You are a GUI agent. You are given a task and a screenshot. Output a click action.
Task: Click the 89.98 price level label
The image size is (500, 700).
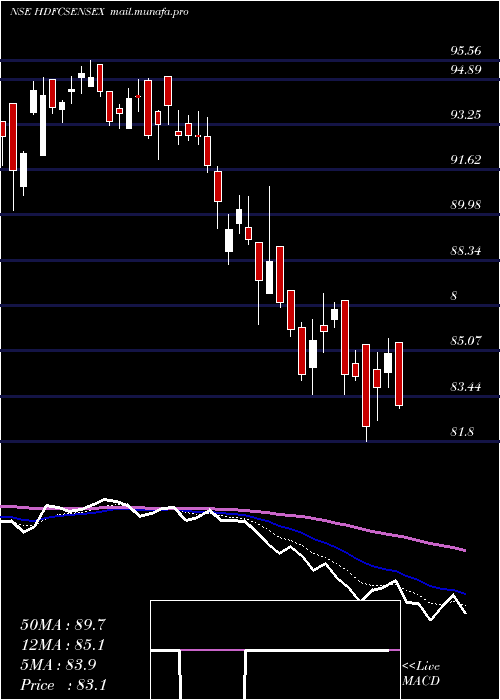click(x=466, y=205)
